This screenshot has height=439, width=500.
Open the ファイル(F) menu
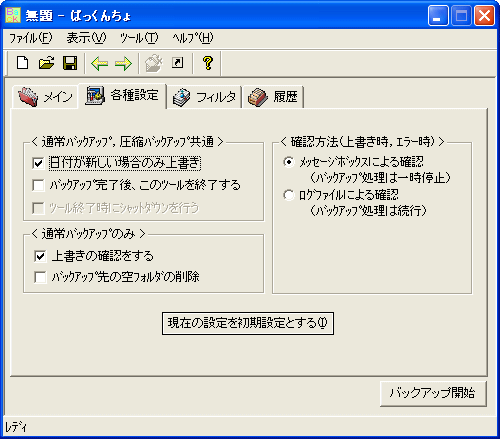(31, 38)
